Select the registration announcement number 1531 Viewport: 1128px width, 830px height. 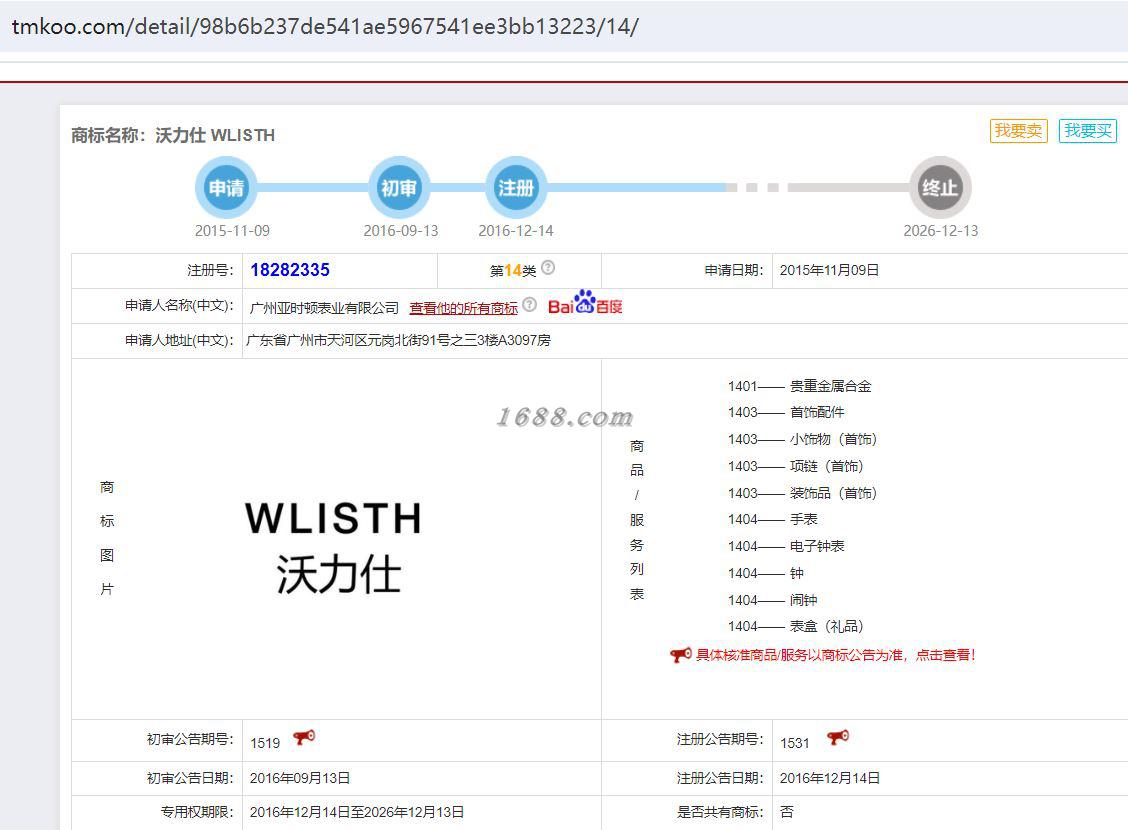click(795, 743)
